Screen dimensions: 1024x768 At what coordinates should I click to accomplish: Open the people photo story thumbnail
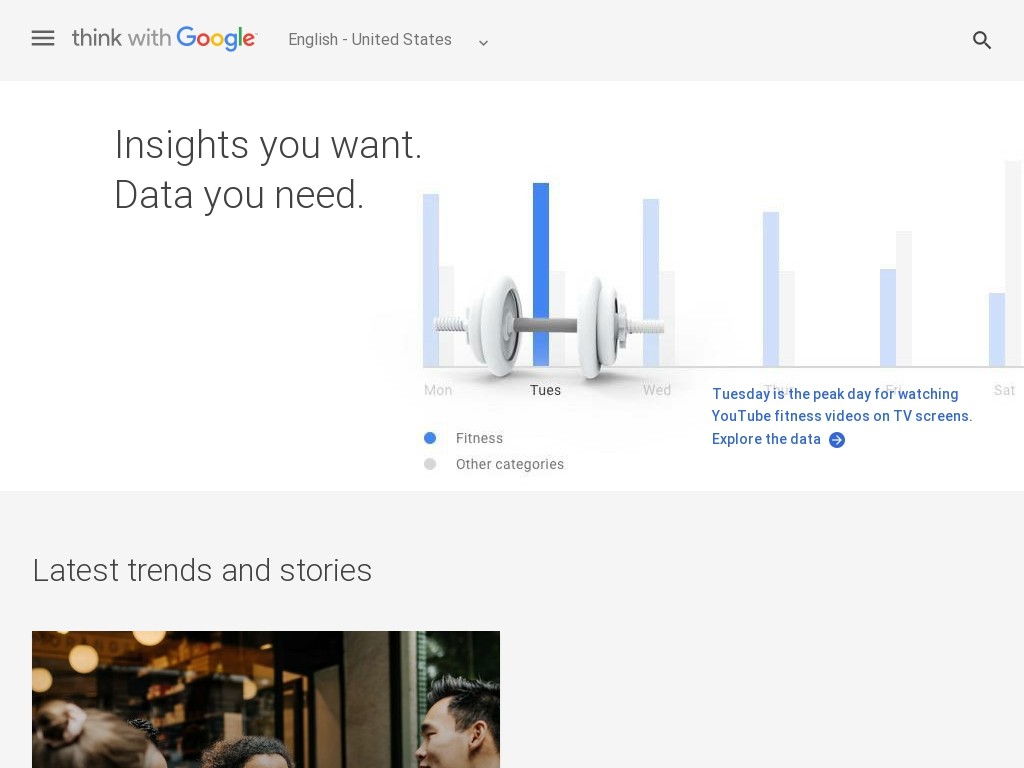266,699
